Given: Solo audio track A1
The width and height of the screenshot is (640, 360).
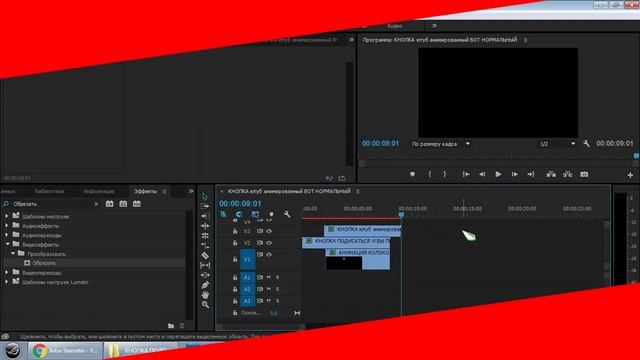Looking at the screenshot, I should [278, 278].
